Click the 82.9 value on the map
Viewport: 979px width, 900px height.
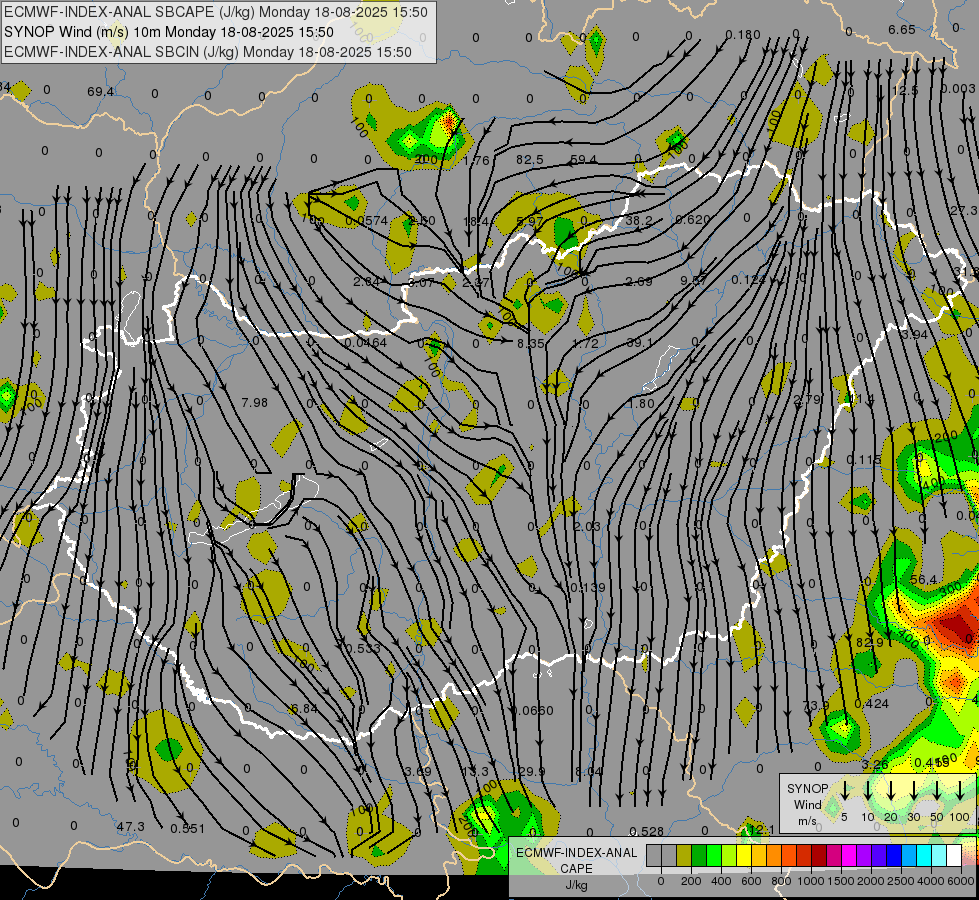click(x=870, y=642)
